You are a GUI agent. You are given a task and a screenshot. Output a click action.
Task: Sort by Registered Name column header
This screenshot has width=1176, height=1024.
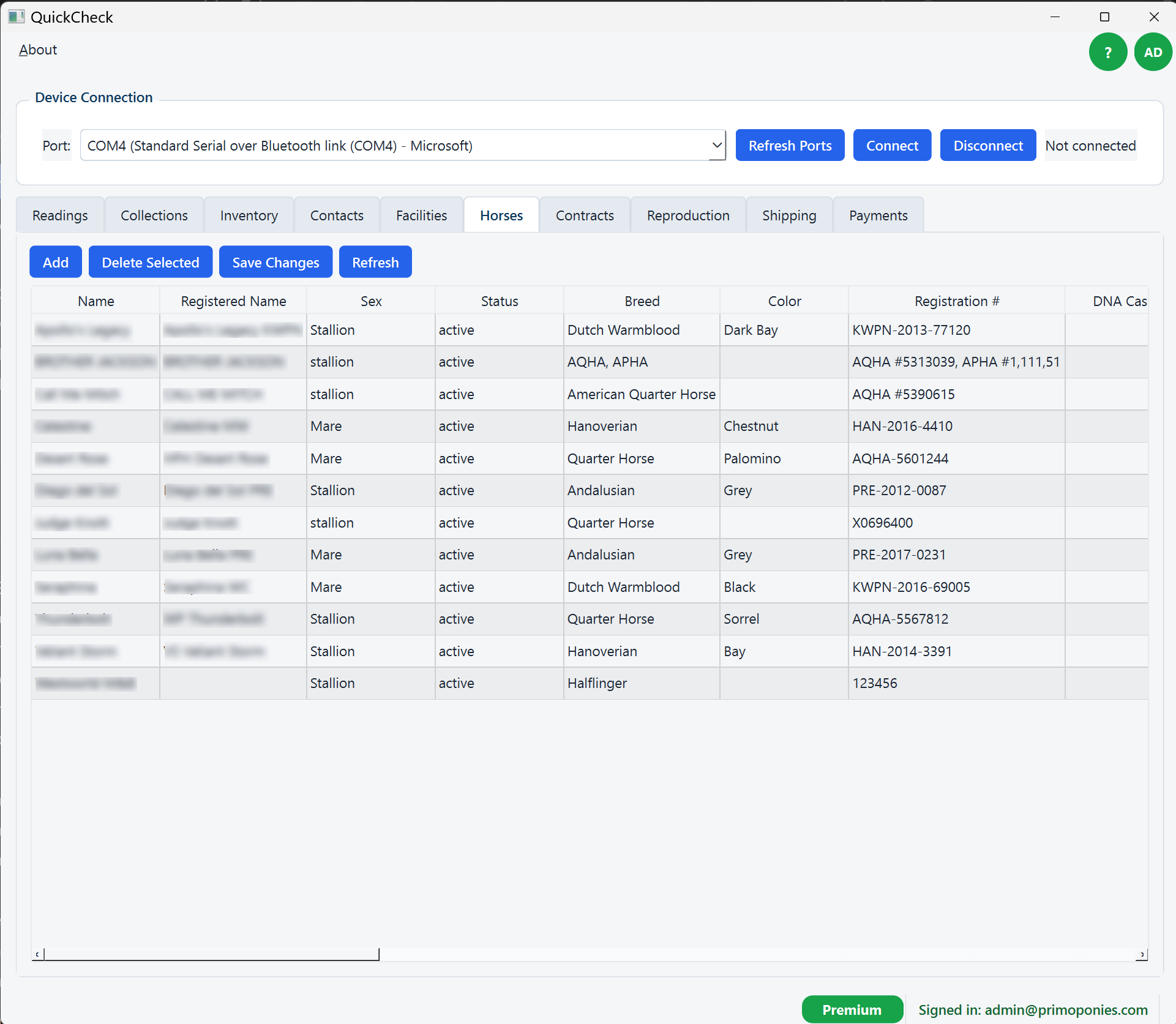233,301
